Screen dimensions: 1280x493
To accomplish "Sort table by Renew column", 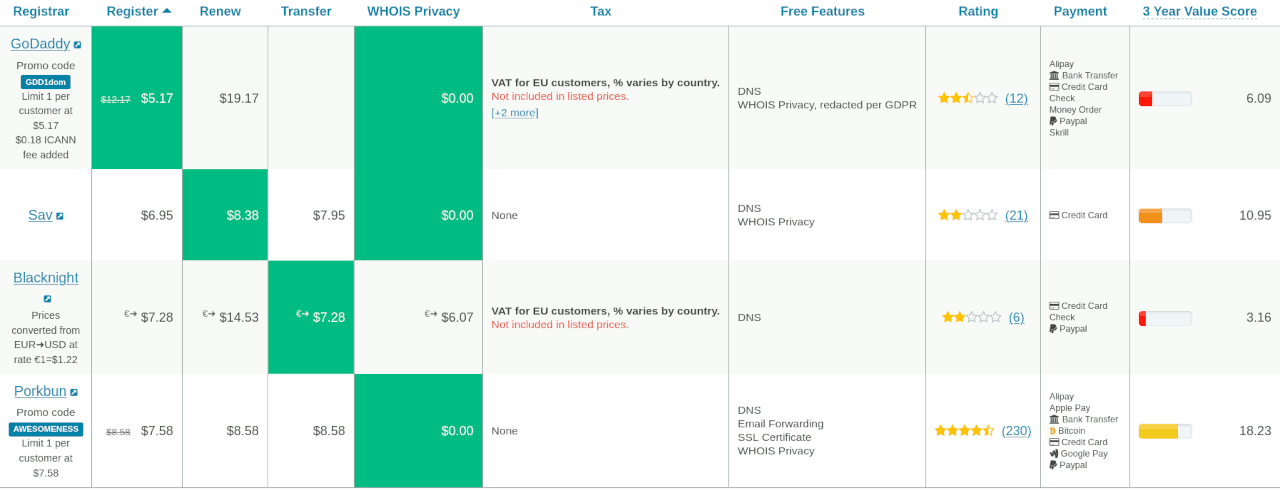I will (x=220, y=12).
